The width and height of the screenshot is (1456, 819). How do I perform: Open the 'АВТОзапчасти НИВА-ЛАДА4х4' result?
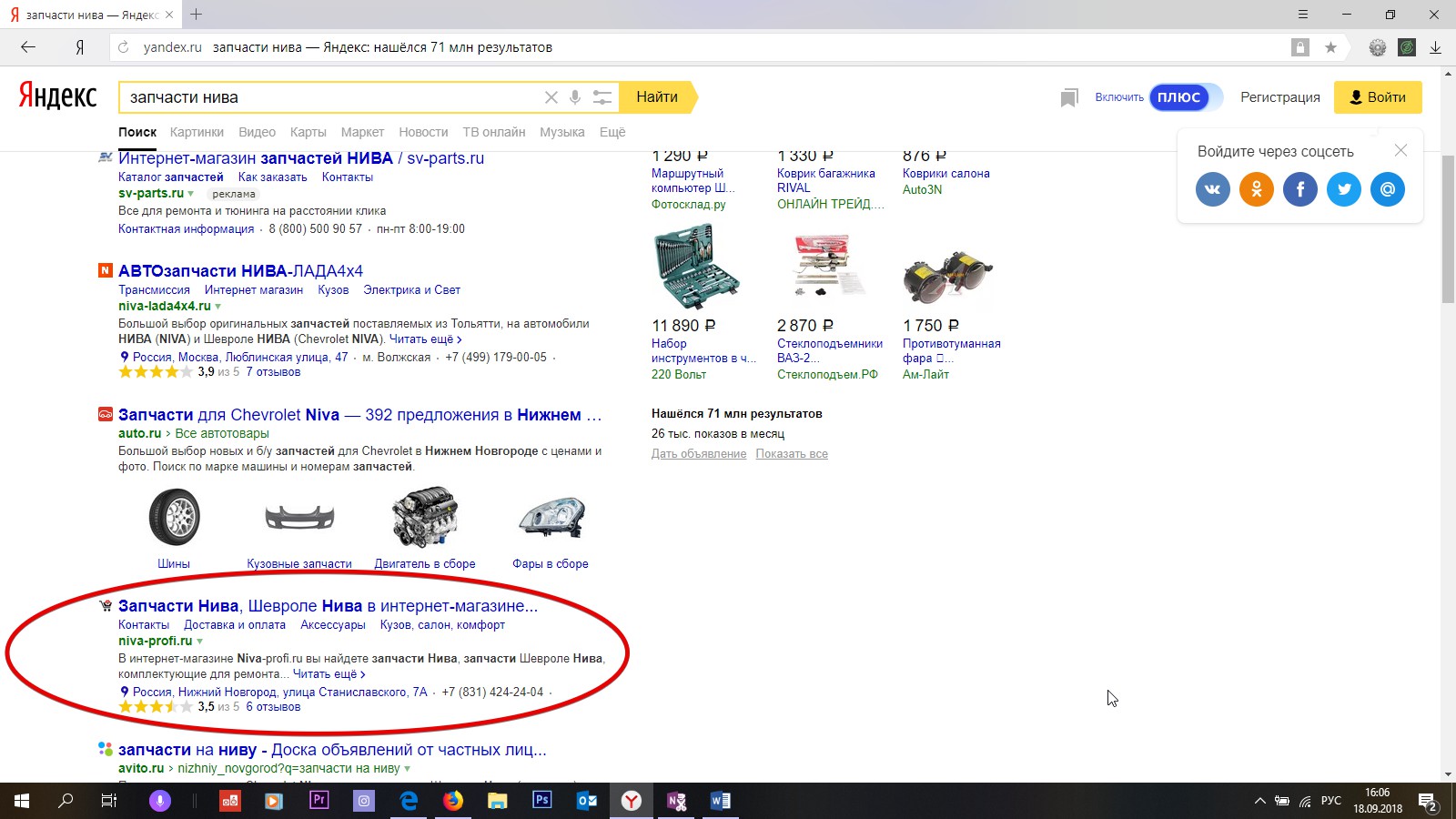coord(240,271)
